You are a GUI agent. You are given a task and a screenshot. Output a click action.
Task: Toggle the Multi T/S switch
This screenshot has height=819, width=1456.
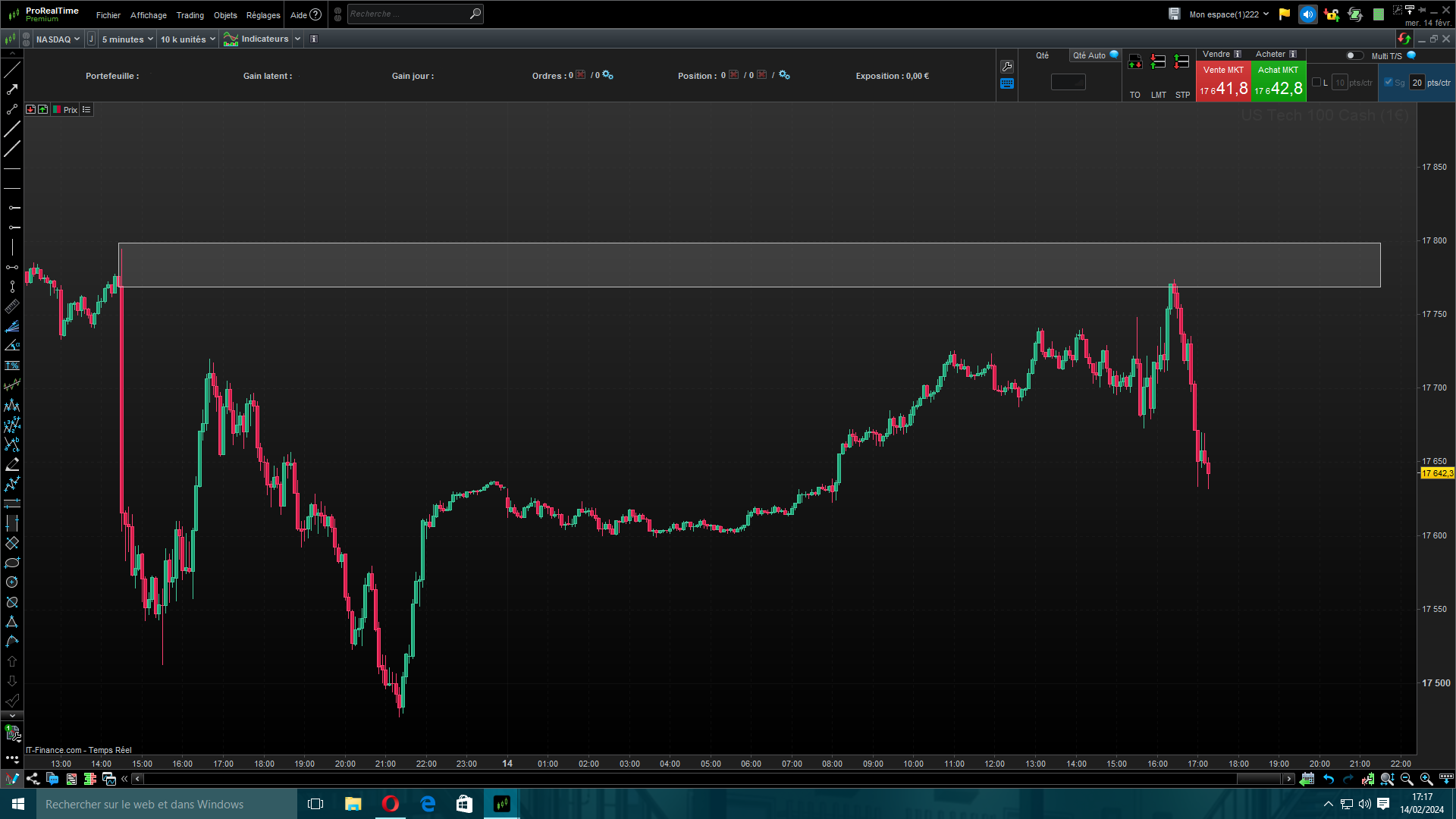pos(1354,55)
